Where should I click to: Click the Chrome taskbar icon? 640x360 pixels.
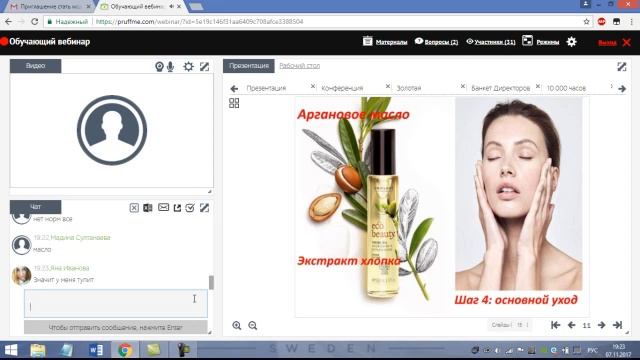tap(125, 350)
